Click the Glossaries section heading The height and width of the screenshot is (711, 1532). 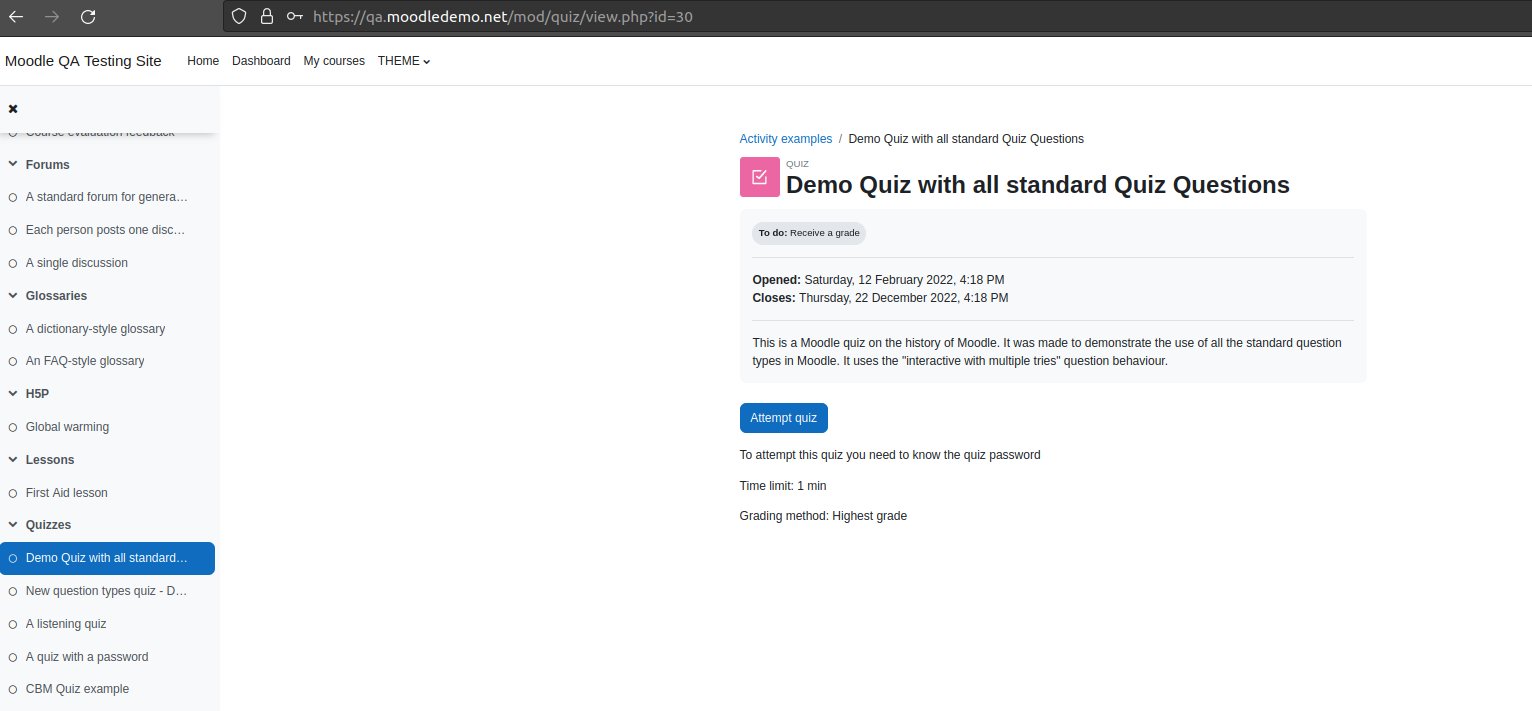click(x=56, y=296)
